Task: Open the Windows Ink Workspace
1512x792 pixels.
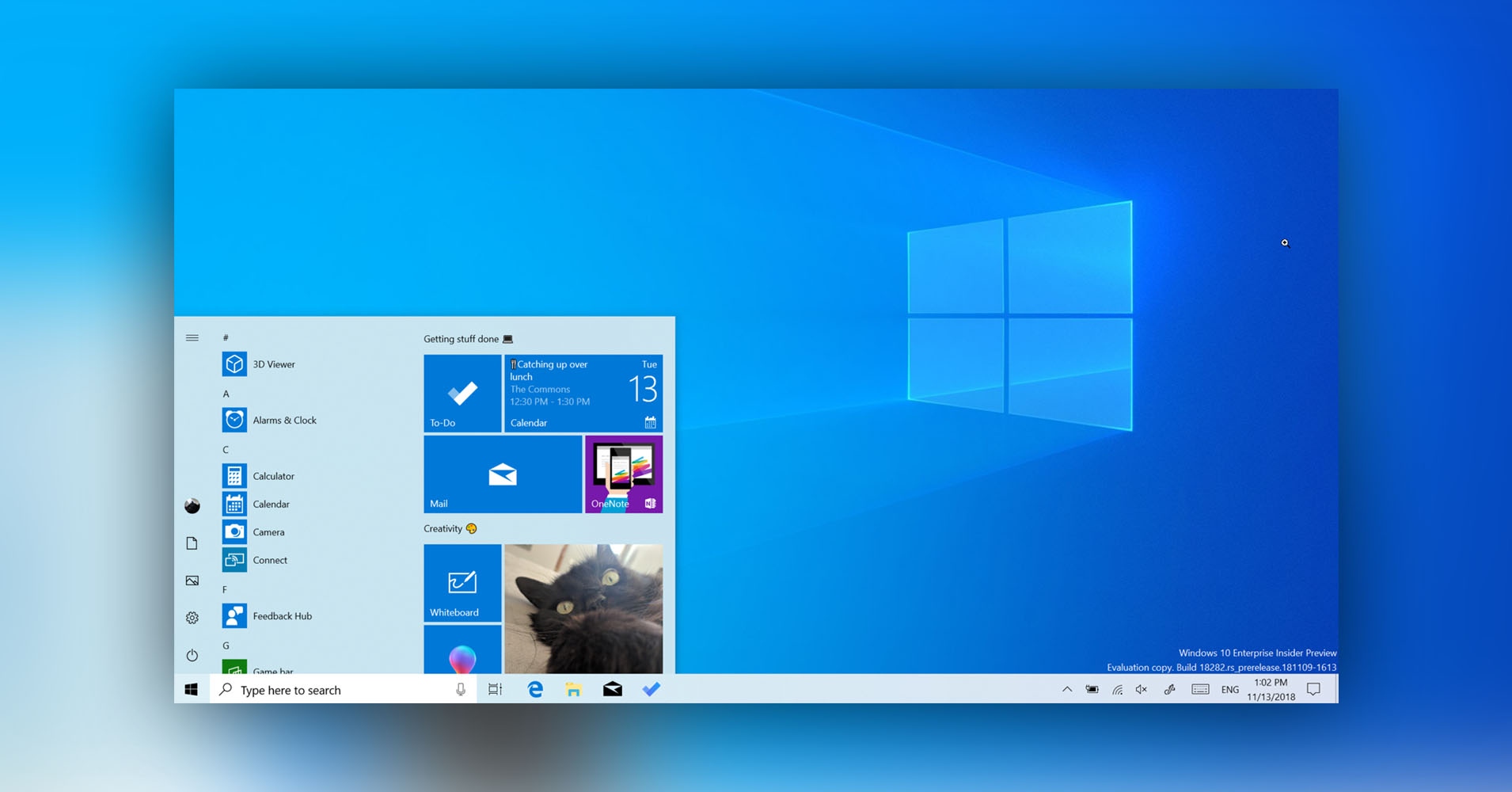Action: (x=1169, y=689)
